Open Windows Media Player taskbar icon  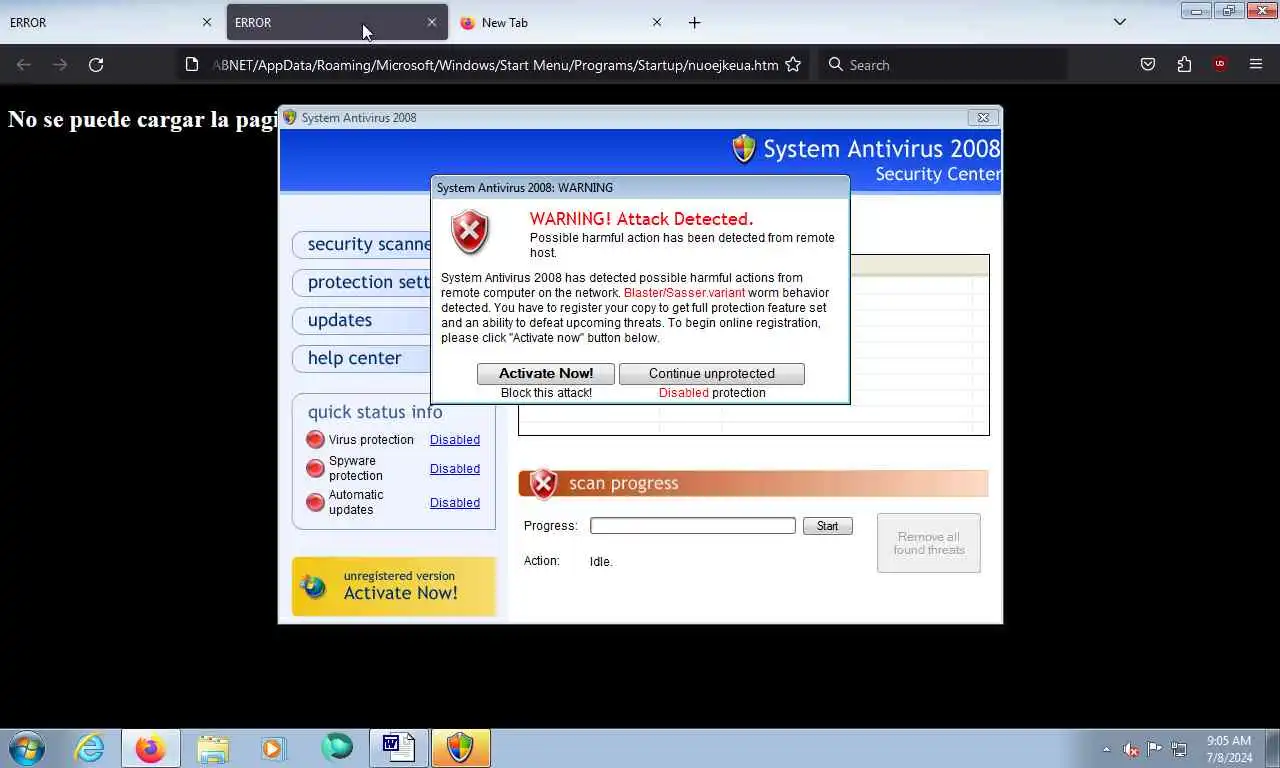pos(274,748)
